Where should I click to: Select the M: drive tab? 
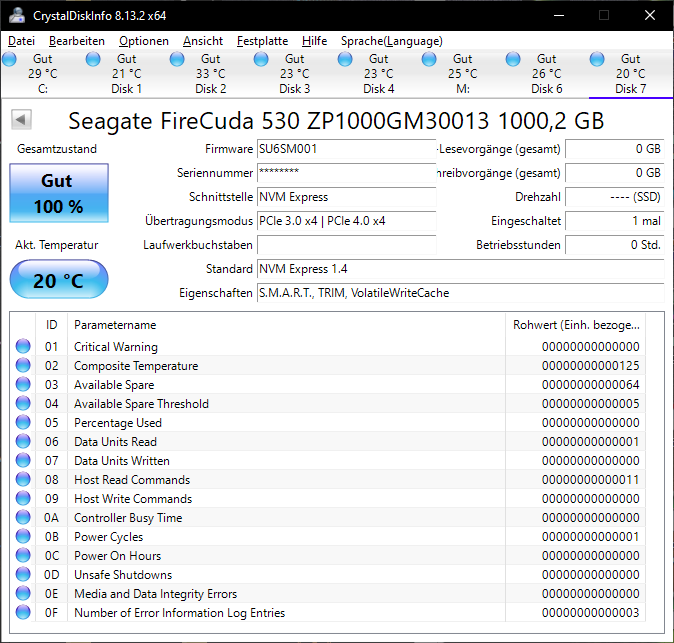[x=463, y=73]
